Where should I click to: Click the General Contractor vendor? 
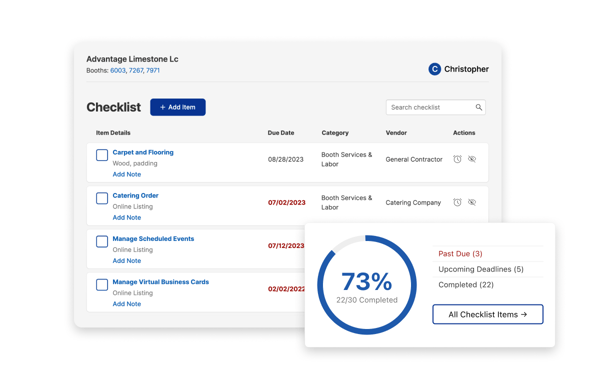414,160
